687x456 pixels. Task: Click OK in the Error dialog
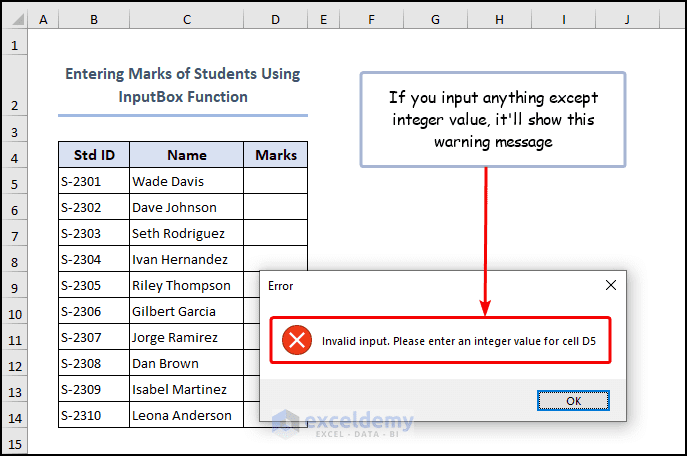tap(573, 400)
